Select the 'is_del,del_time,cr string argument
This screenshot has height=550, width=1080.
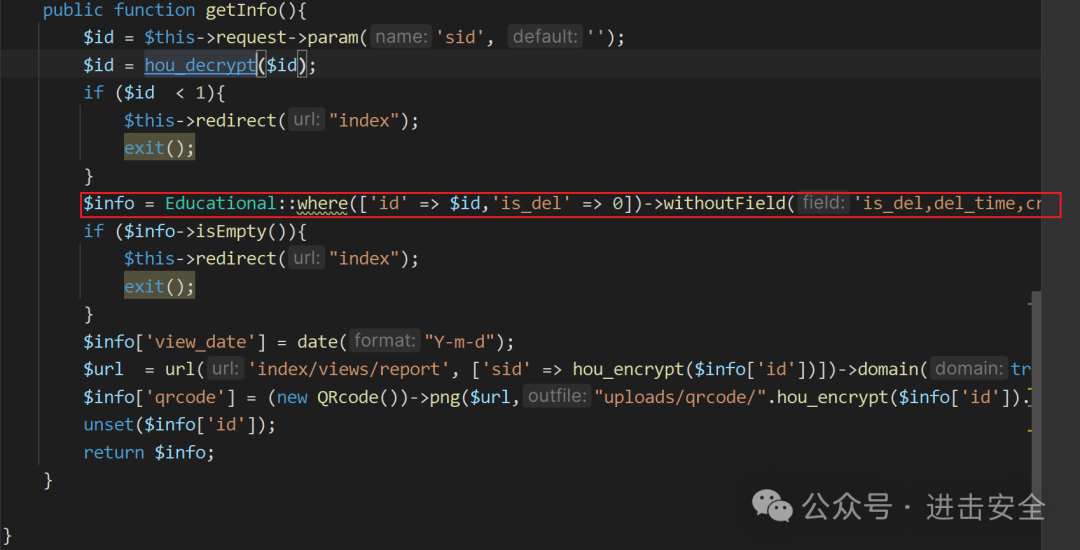point(947,204)
